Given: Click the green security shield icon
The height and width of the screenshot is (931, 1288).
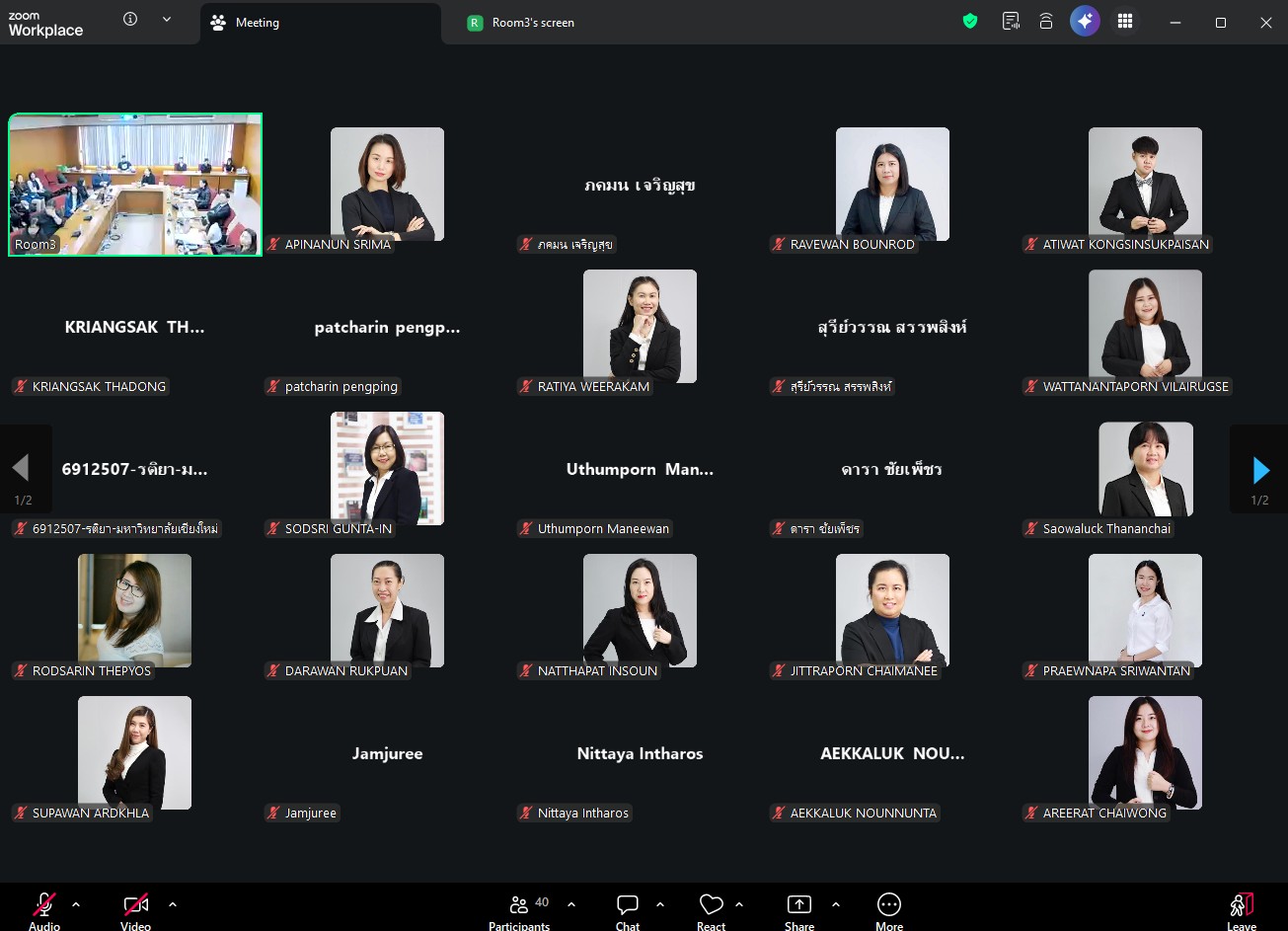Looking at the screenshot, I should click(970, 22).
